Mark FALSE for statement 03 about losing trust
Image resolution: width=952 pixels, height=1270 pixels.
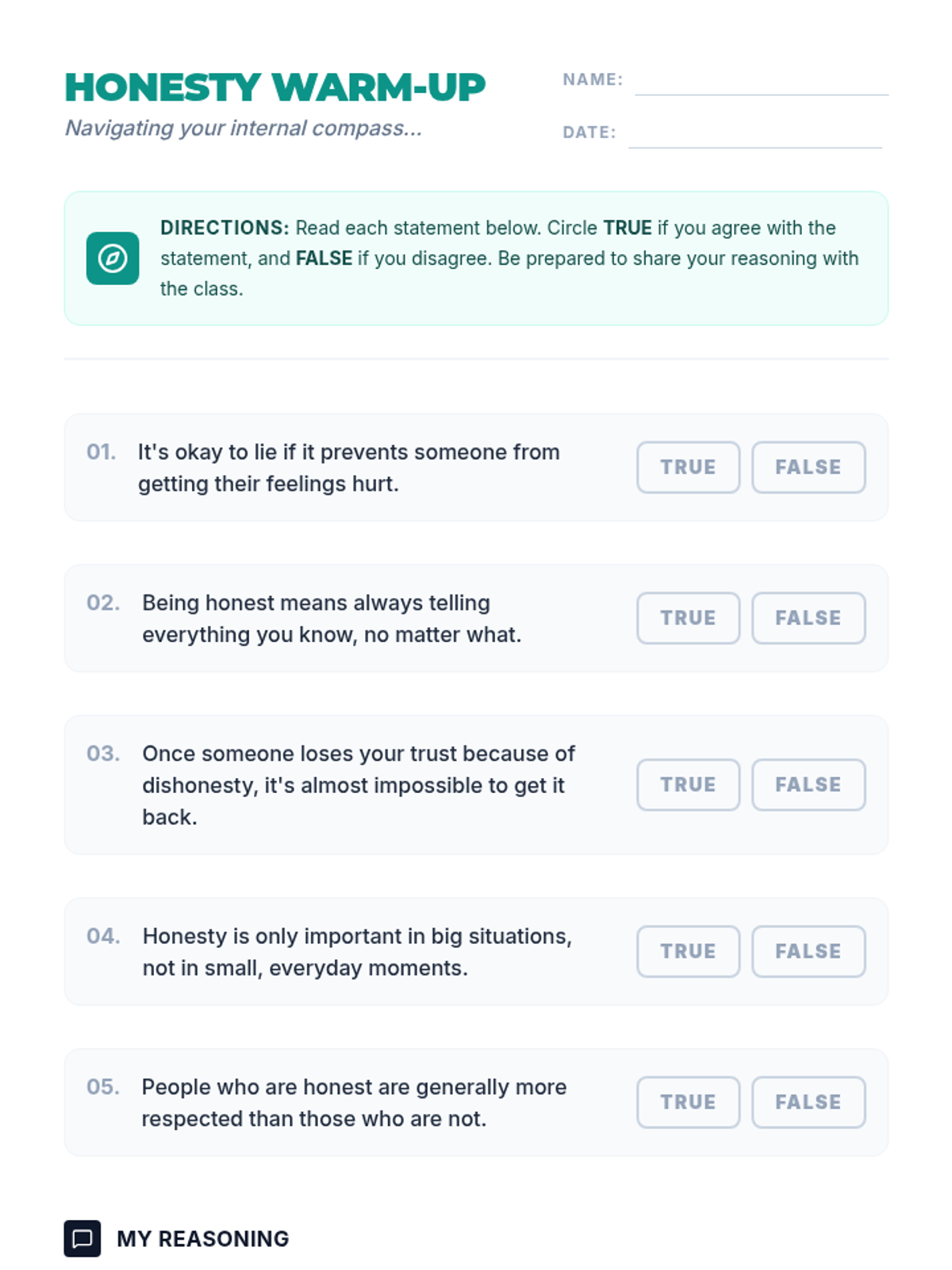(808, 784)
